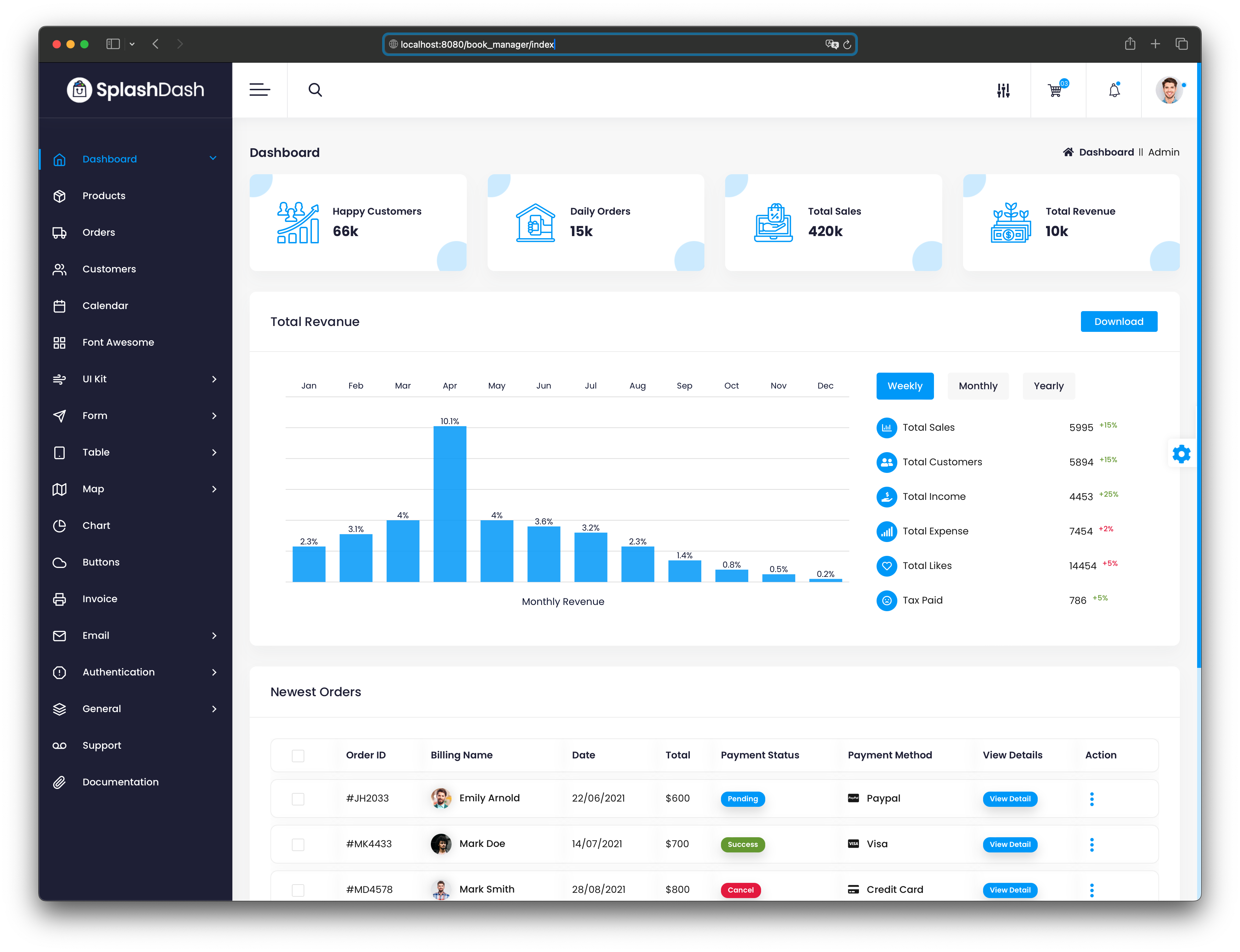Click the settings sliders icon in header

pyautogui.click(x=1003, y=90)
